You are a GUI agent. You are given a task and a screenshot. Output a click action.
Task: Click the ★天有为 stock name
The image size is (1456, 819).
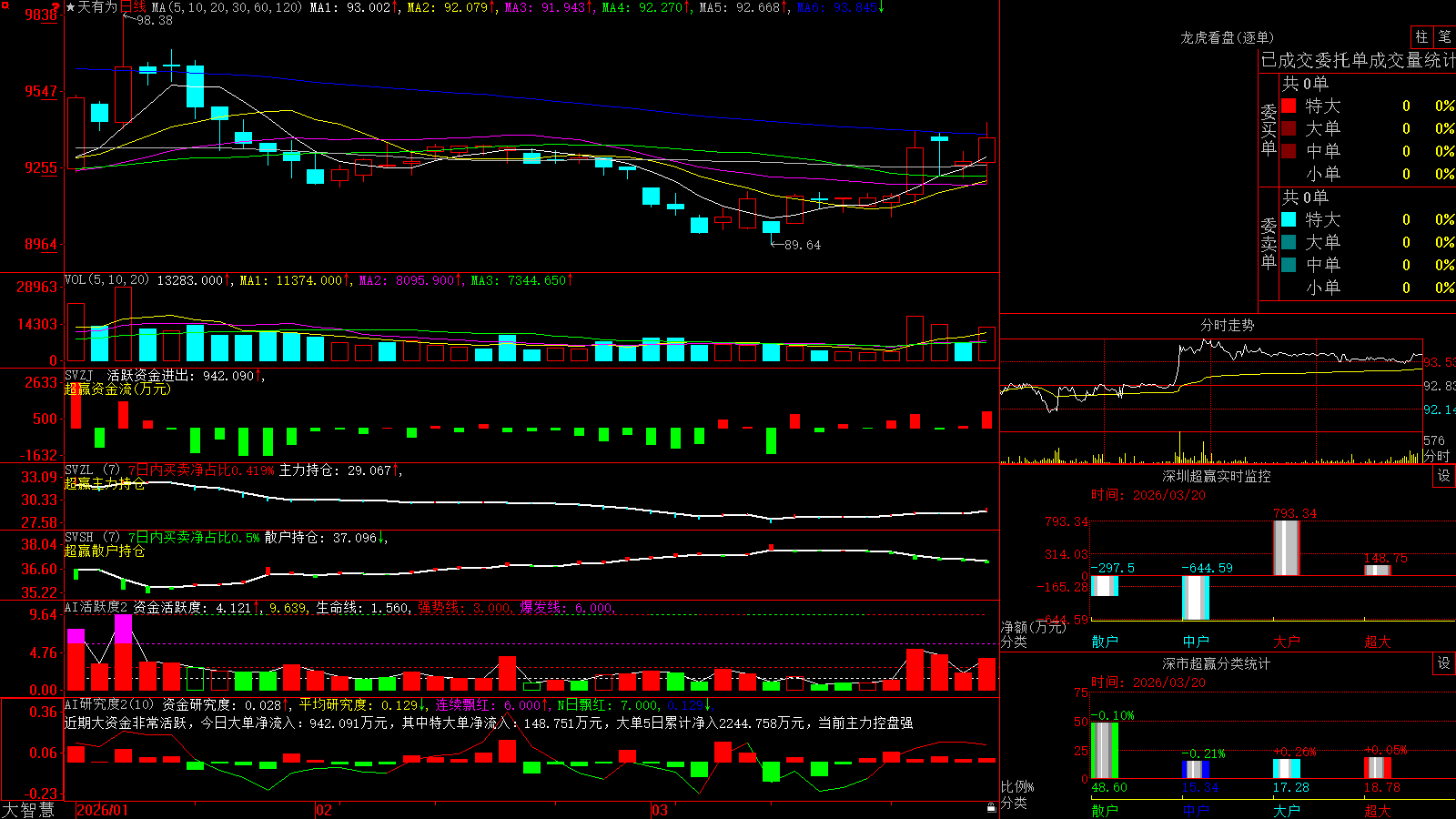(91, 7)
